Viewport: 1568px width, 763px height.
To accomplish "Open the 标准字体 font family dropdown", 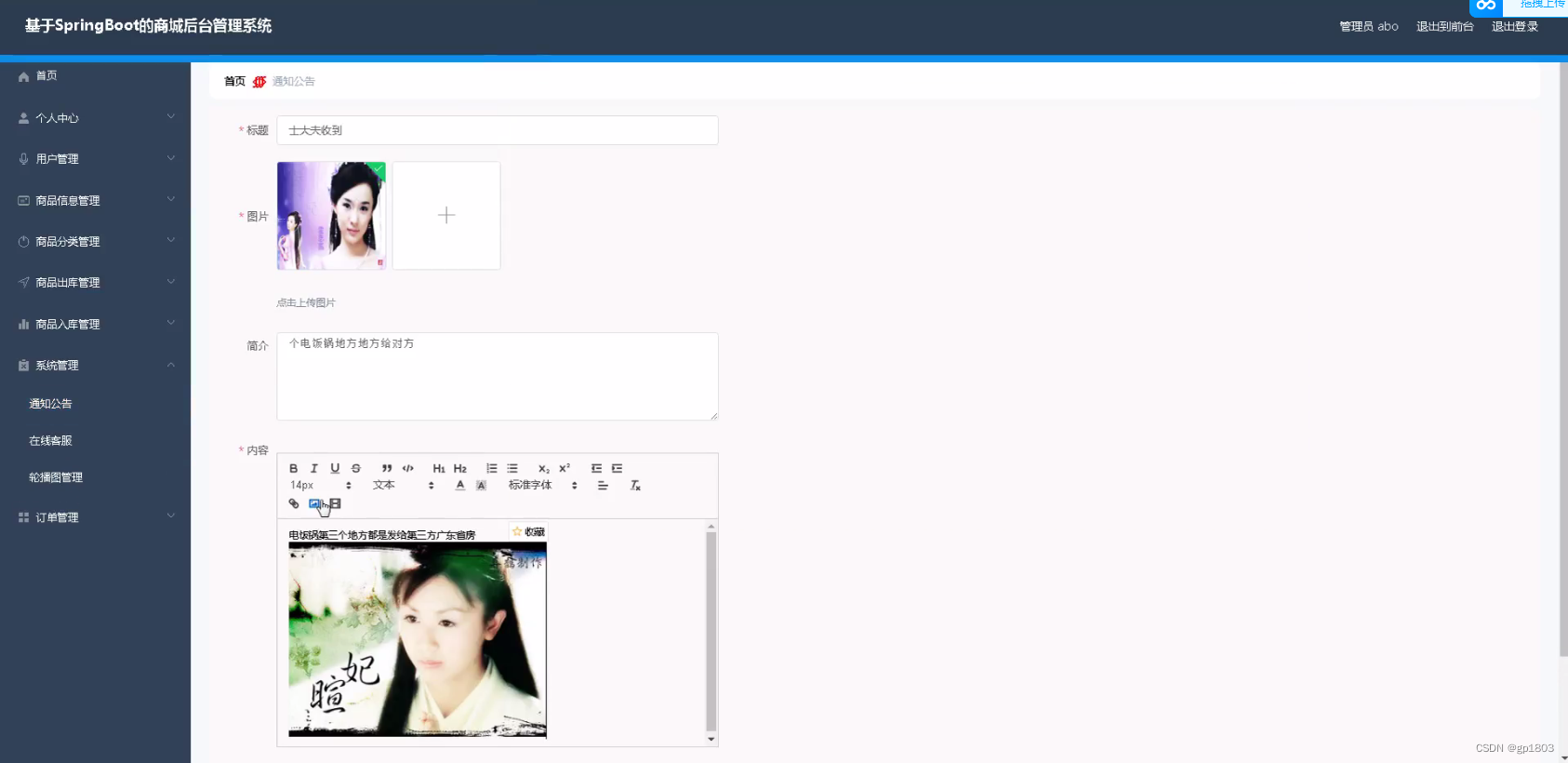I will [x=543, y=486].
